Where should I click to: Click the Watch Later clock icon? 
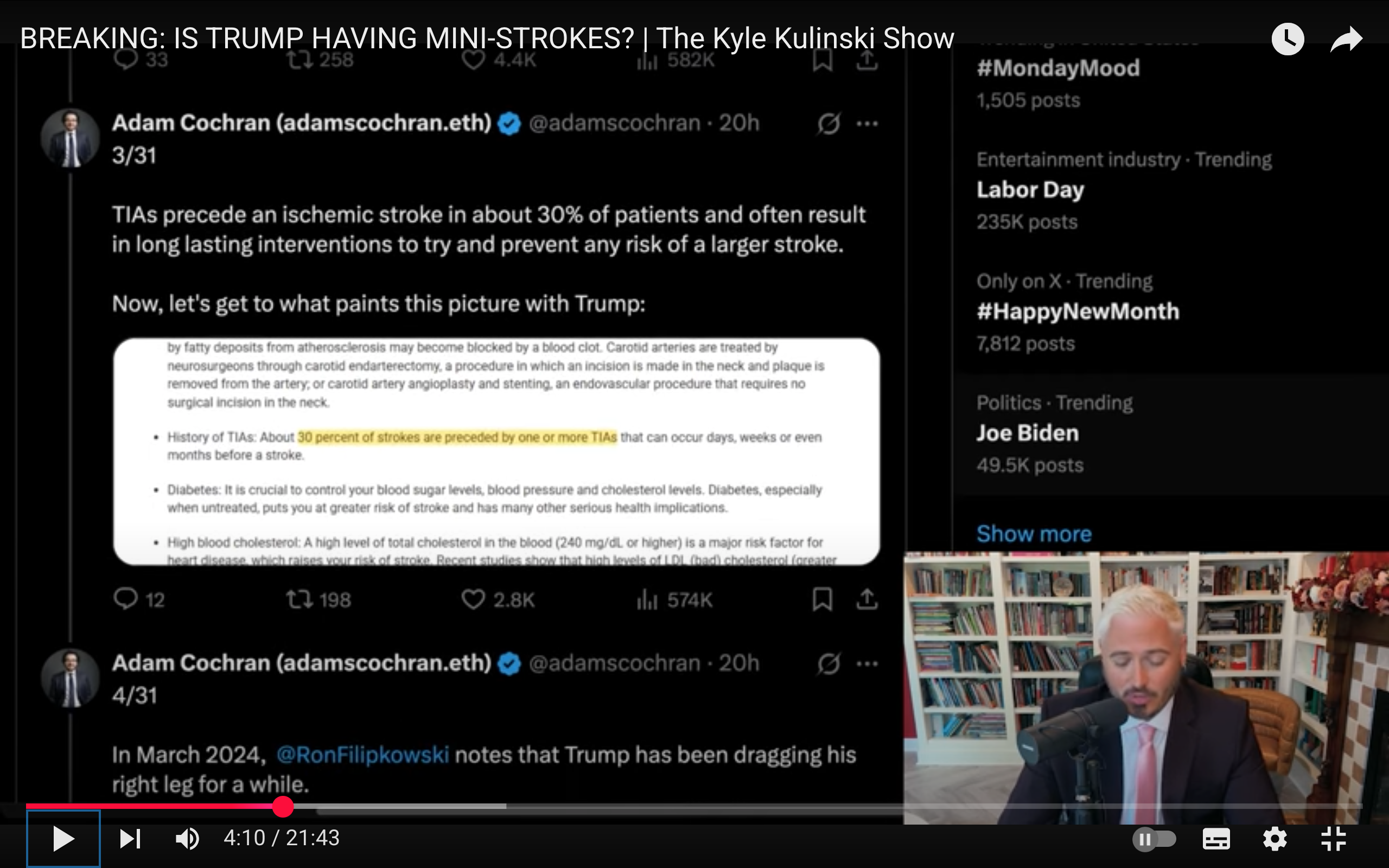coord(1288,39)
